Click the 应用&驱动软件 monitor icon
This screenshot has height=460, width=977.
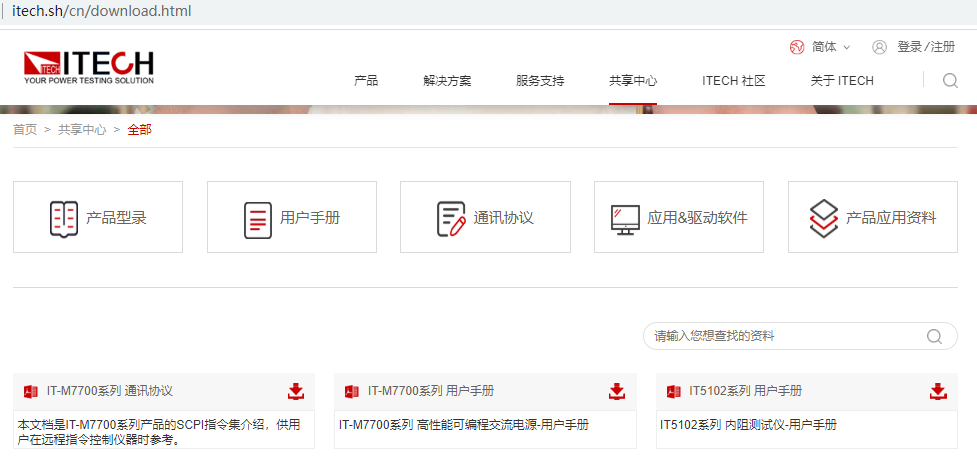(625, 220)
